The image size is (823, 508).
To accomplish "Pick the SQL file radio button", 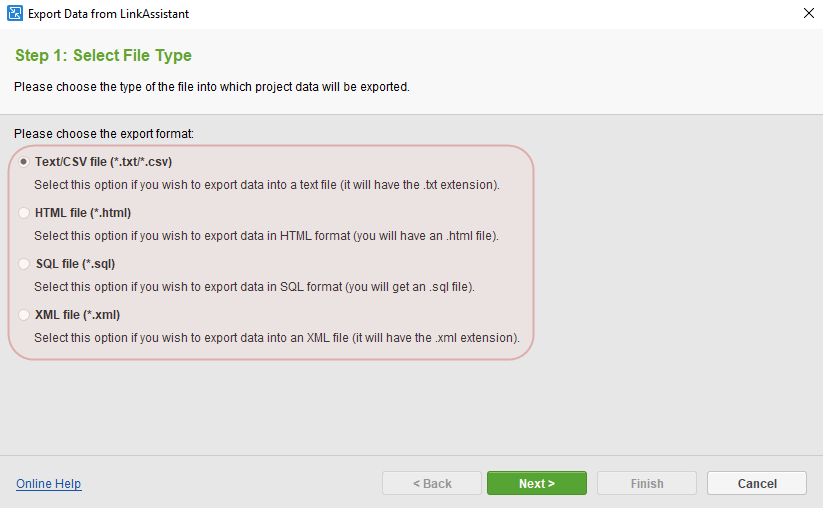I will 24,264.
